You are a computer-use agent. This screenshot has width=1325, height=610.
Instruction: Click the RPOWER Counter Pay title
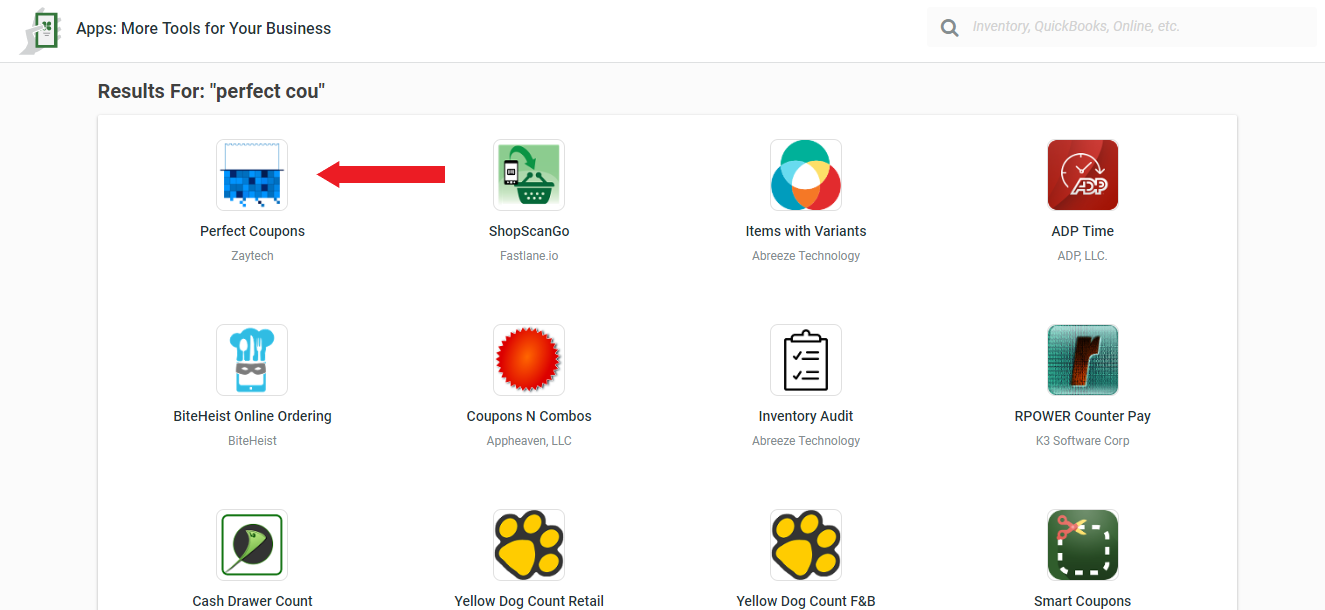point(1083,416)
